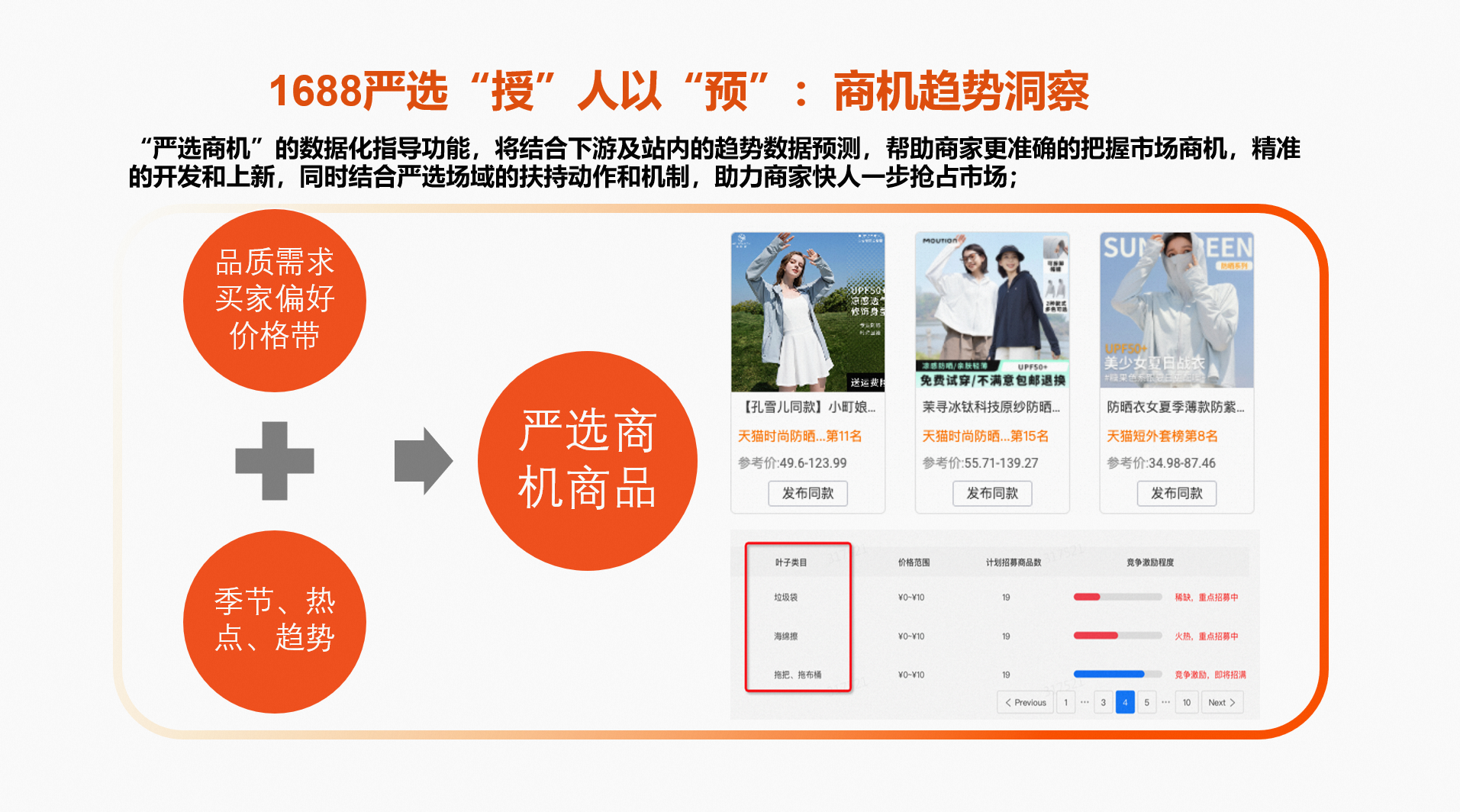
Task: Click 发布同款 under the 防晒衣女夏季 product
Action: (1176, 494)
